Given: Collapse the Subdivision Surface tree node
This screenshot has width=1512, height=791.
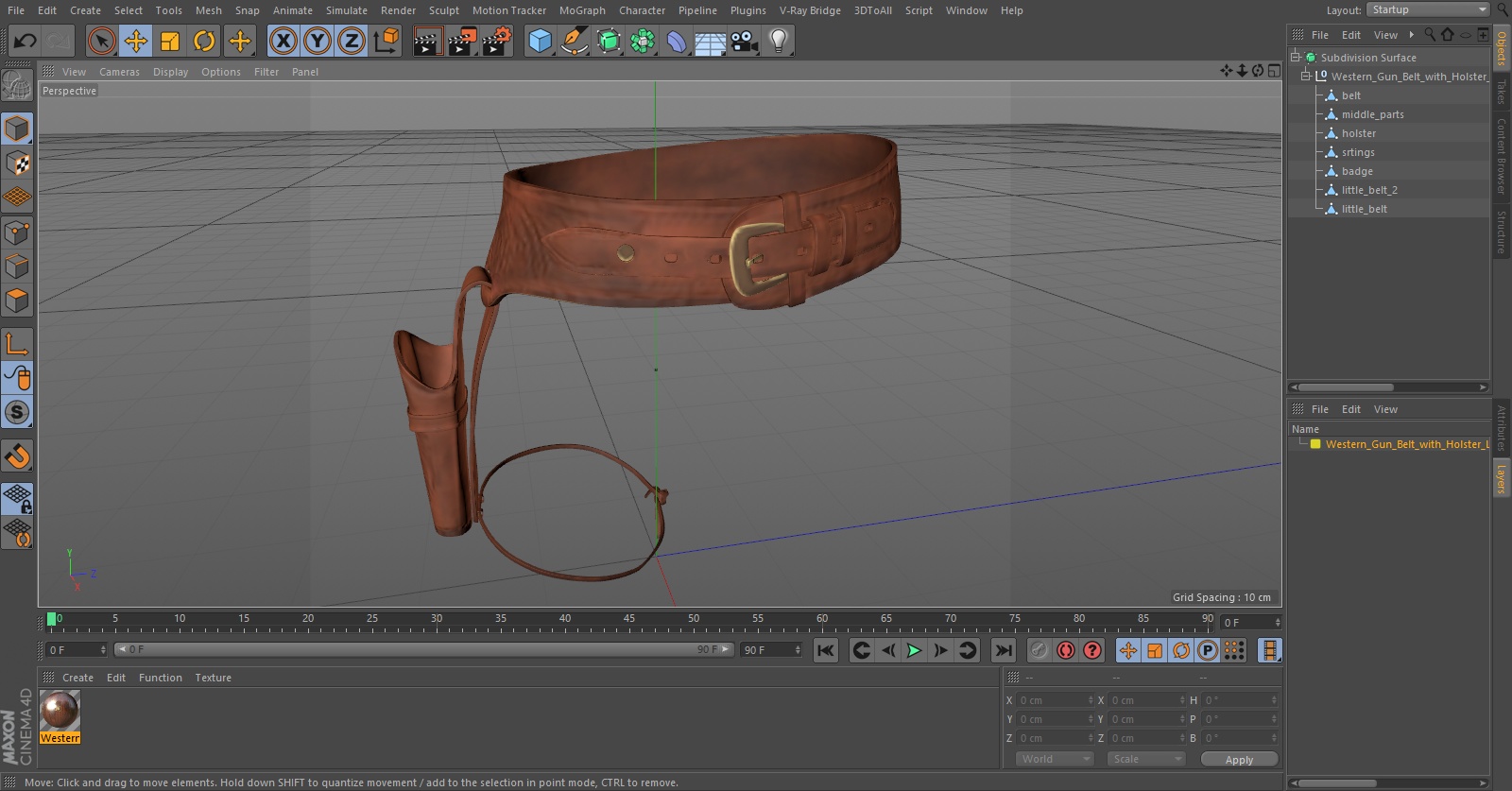Looking at the screenshot, I should tap(1296, 57).
